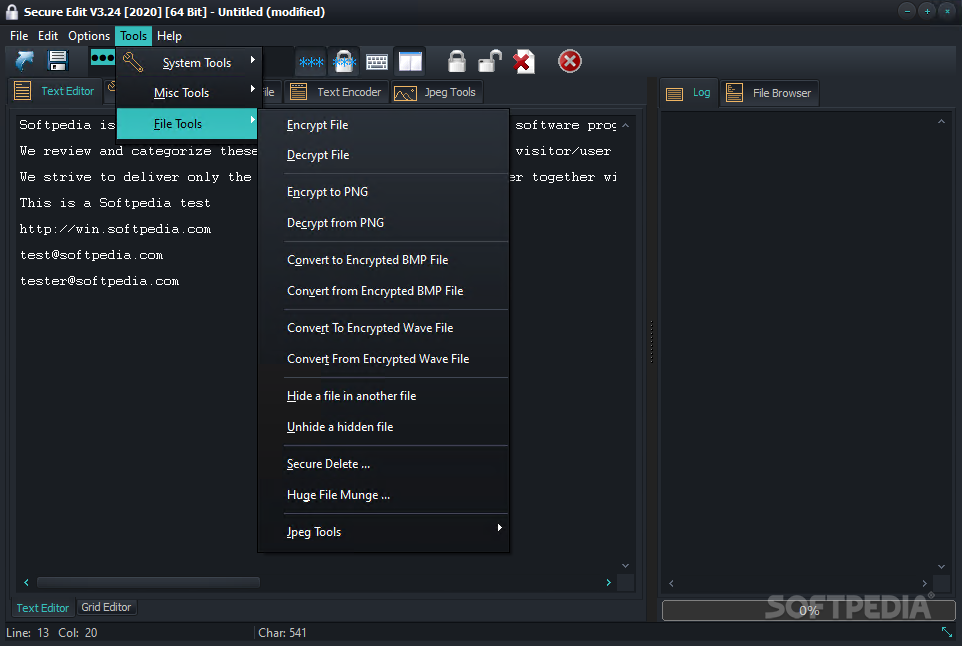Click the File Browser tab's icon
The image size is (962, 646).
(x=734, y=93)
